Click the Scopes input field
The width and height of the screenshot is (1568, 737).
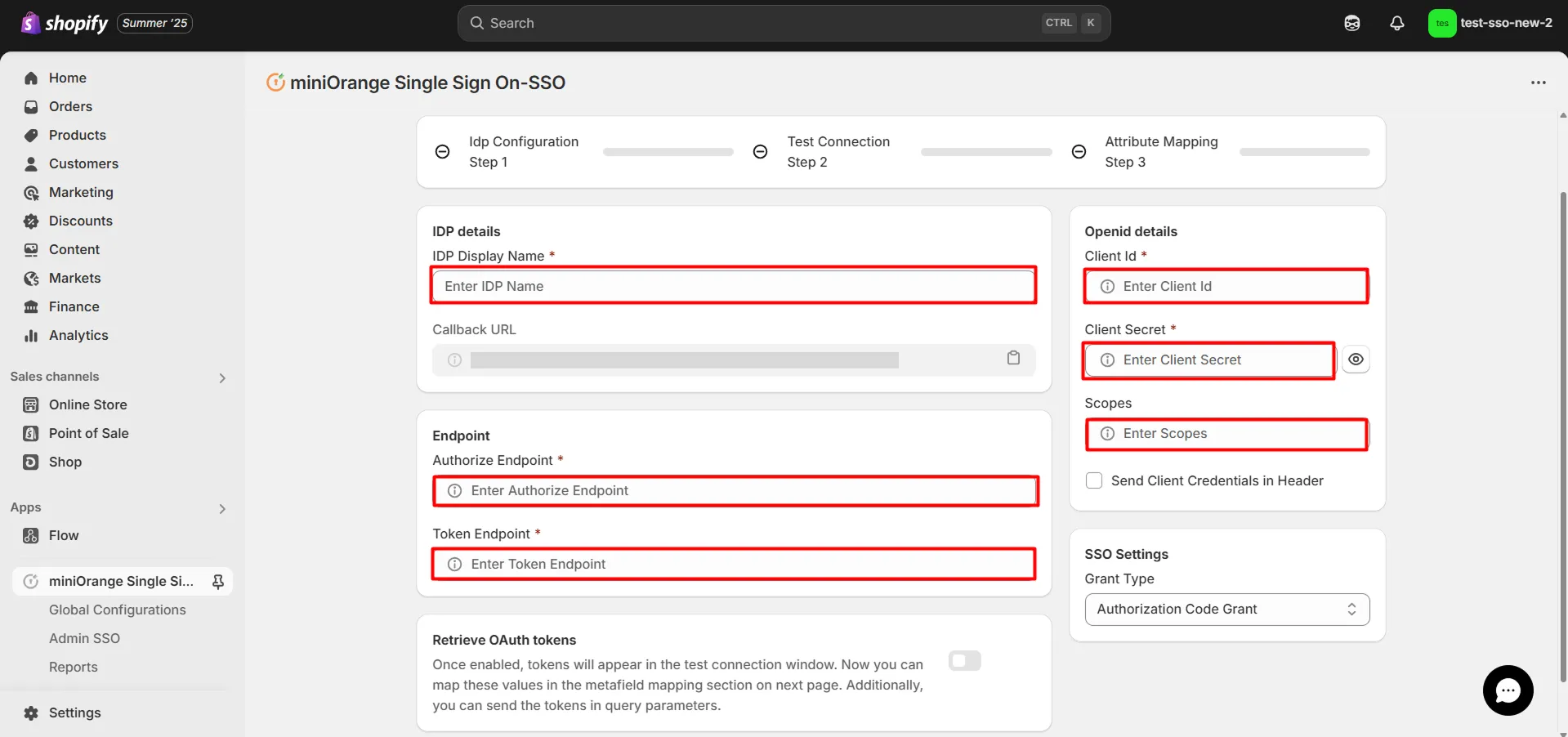coord(1226,434)
